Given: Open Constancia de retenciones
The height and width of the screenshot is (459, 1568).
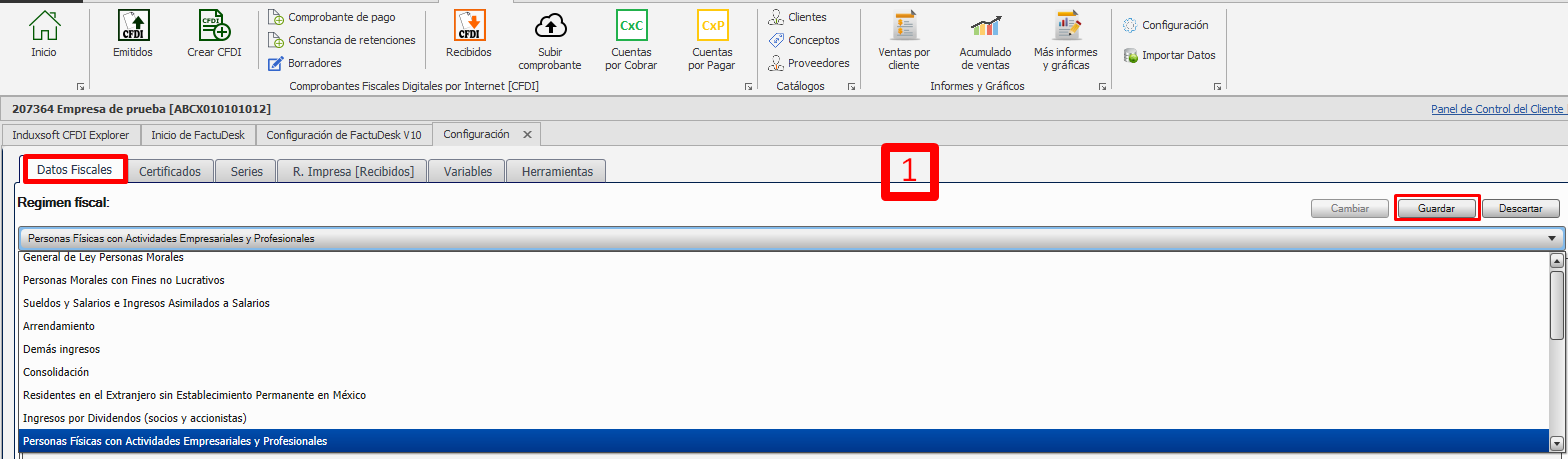Looking at the screenshot, I should pyautogui.click(x=341, y=40).
